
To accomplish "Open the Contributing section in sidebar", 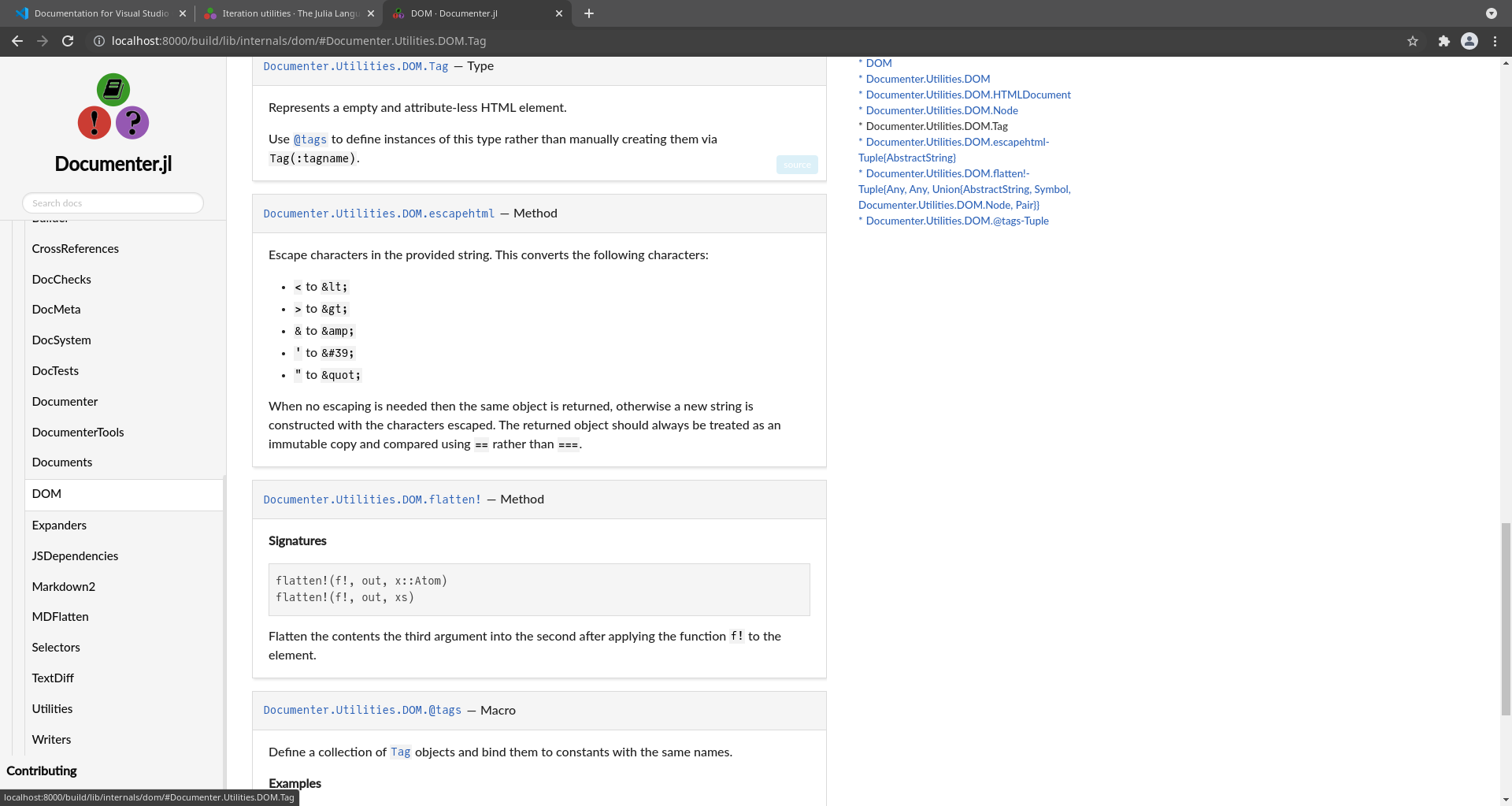I will (42, 771).
